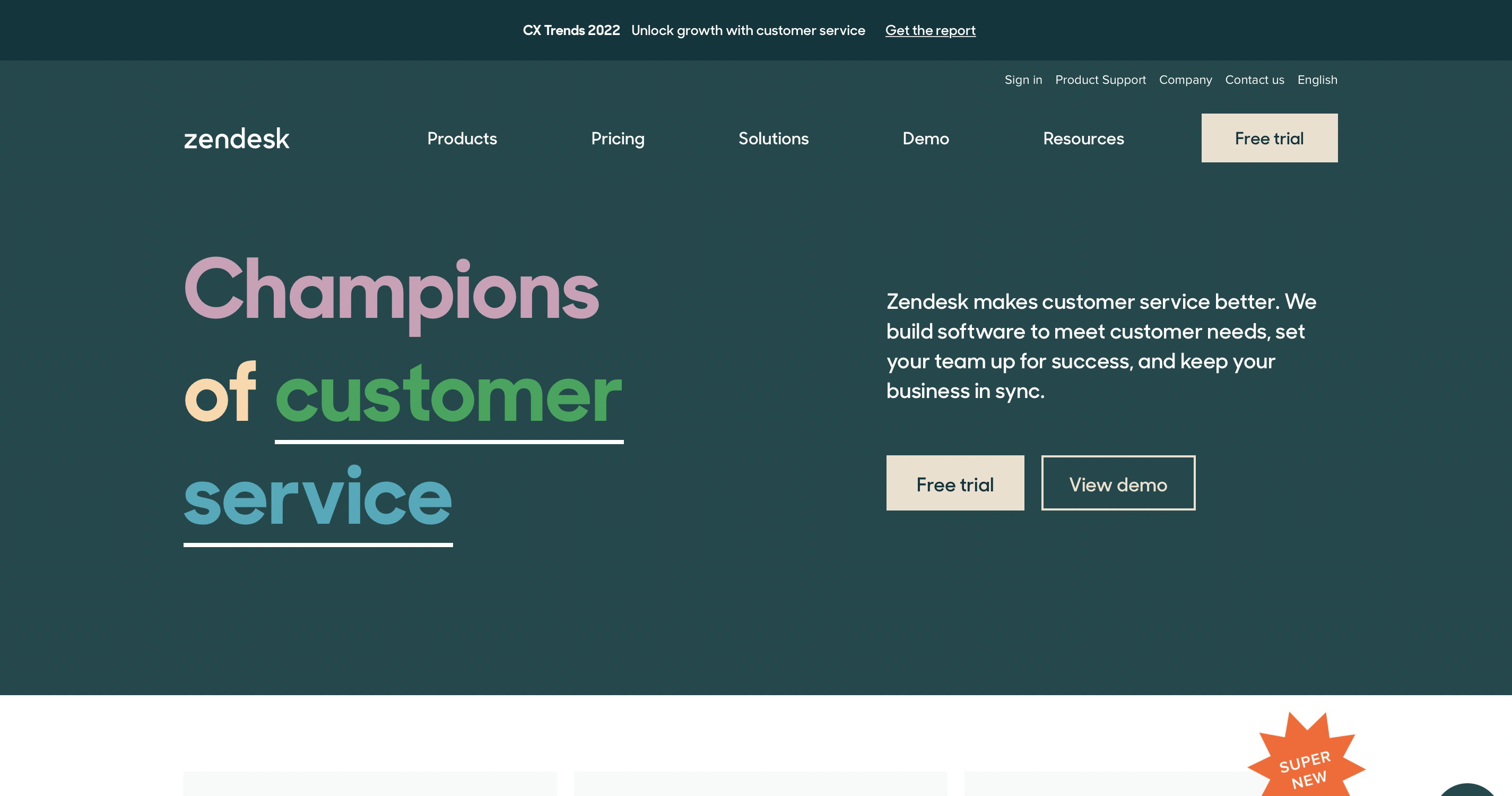Click the Sign in icon link

[x=1024, y=80]
